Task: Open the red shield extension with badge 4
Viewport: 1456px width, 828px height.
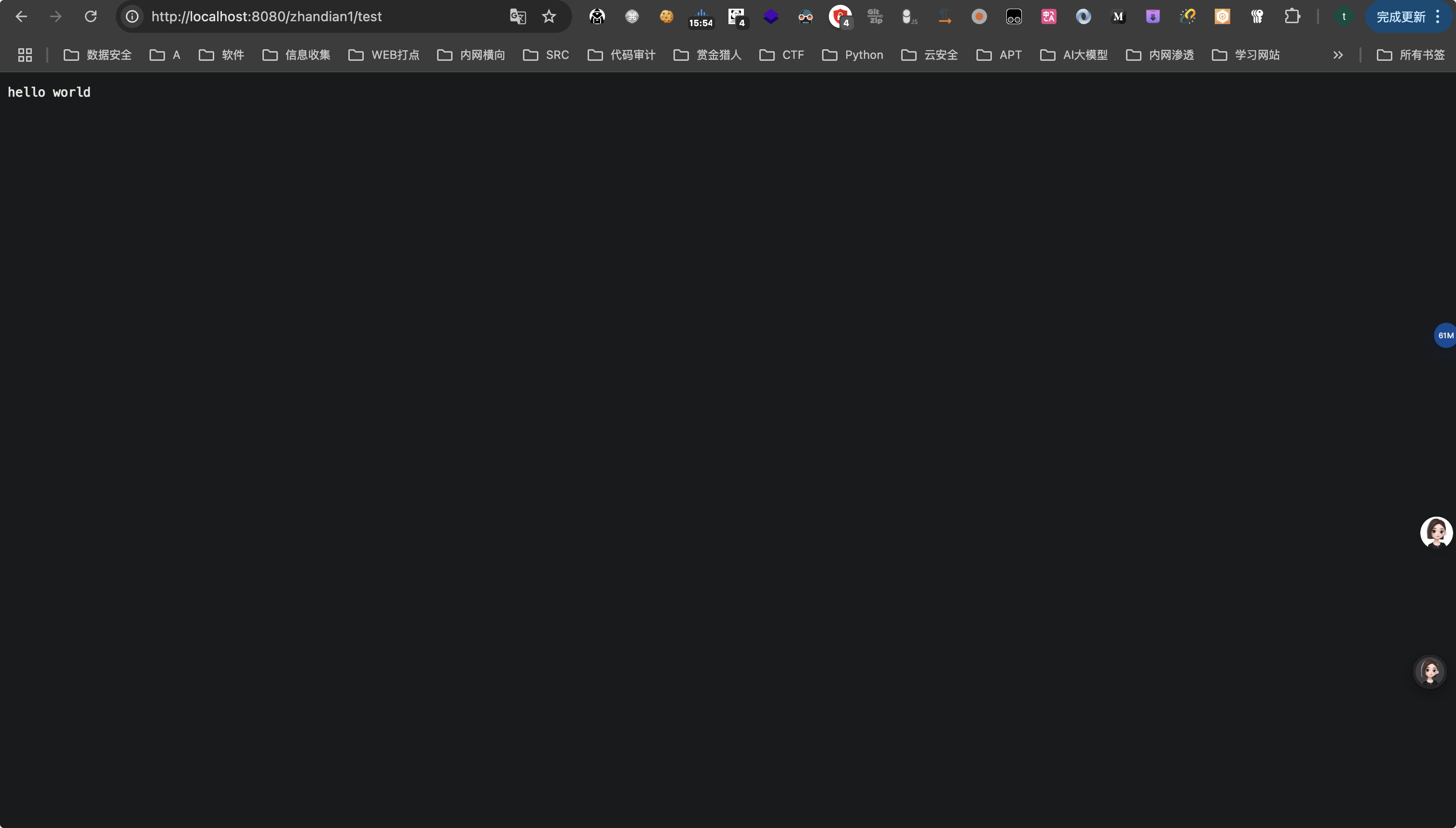Action: point(840,16)
